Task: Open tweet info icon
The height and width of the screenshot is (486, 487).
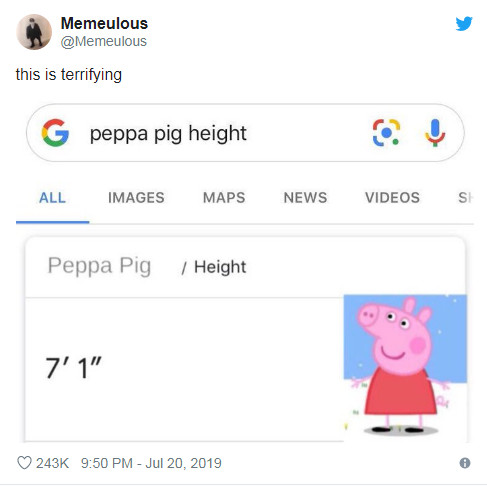Action: tap(465, 463)
